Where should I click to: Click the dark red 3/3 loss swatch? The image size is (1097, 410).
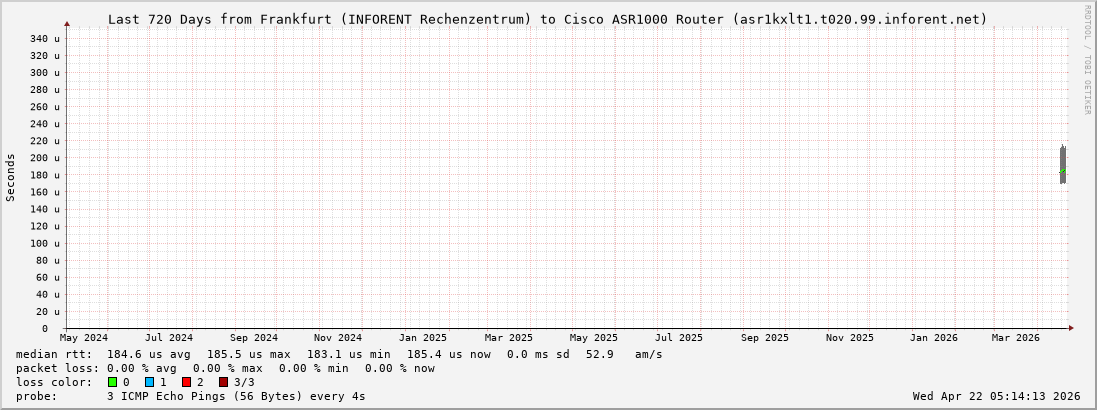223,382
